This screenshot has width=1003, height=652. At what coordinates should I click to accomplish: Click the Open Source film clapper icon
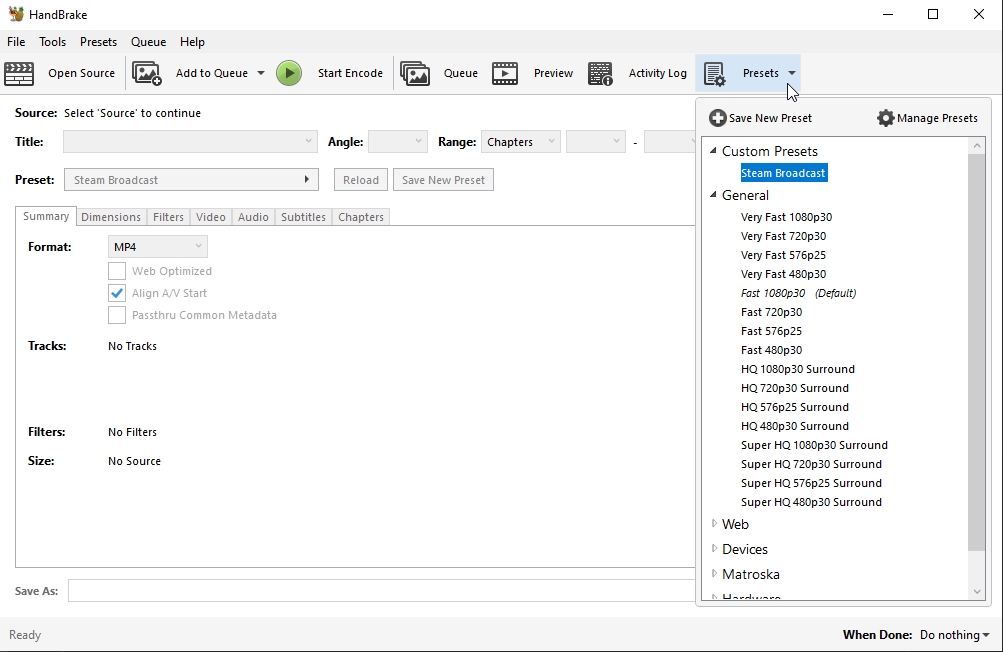pos(19,74)
